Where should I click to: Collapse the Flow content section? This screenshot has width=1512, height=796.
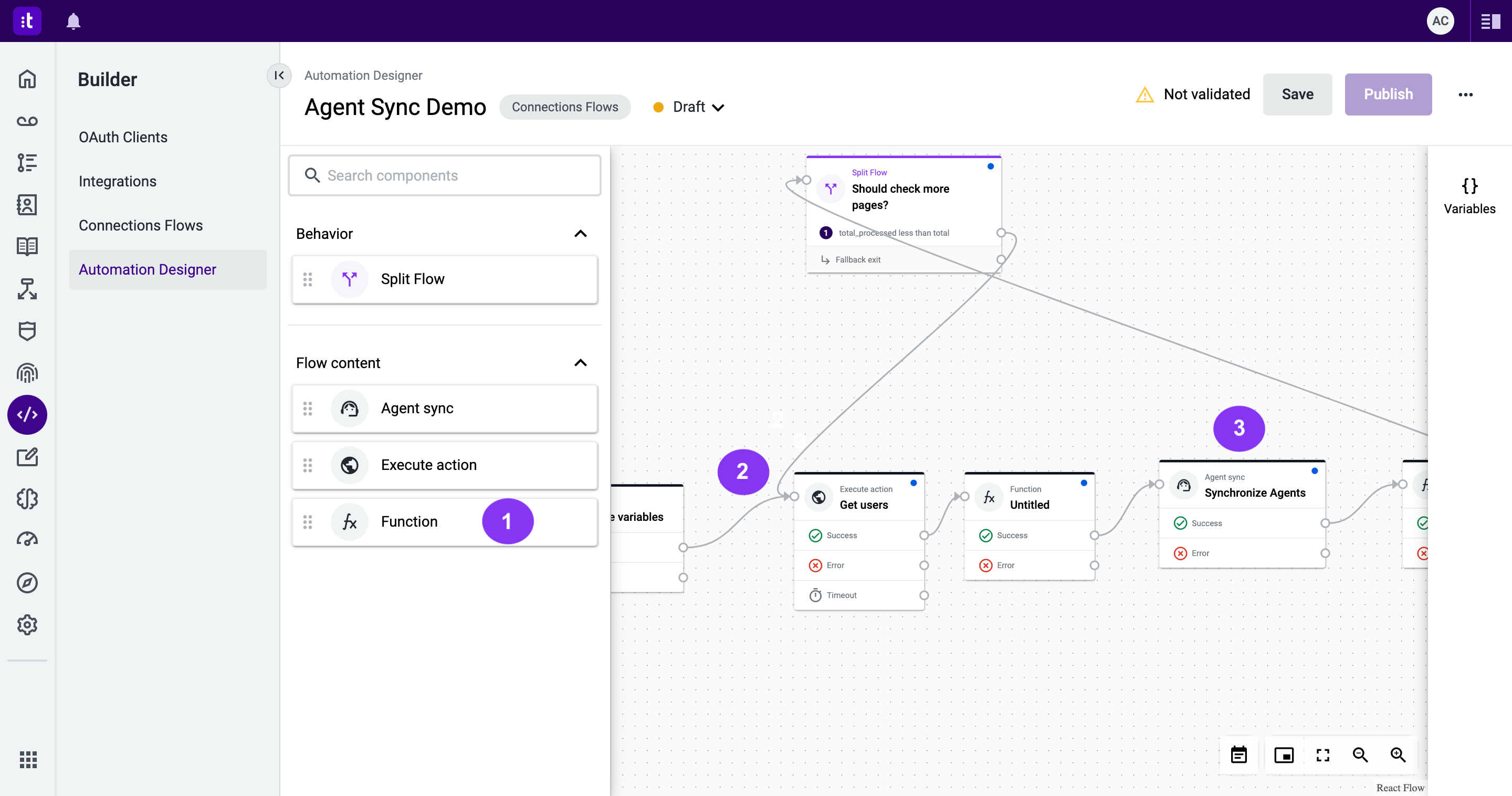[580, 363]
